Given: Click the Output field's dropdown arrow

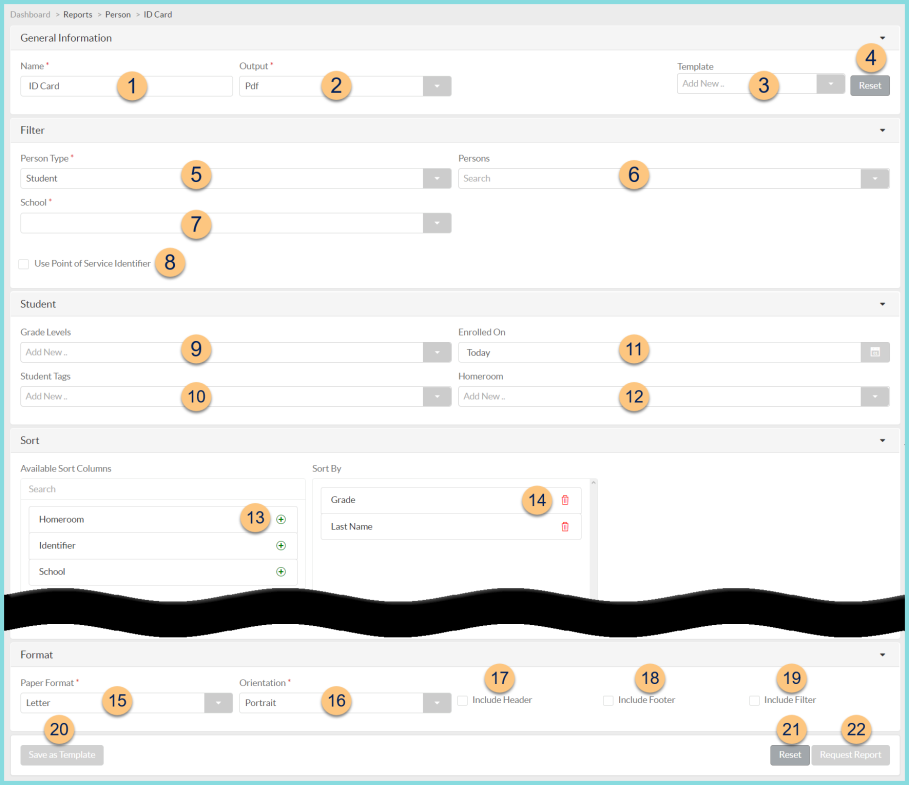Looking at the screenshot, I should coord(436,86).
